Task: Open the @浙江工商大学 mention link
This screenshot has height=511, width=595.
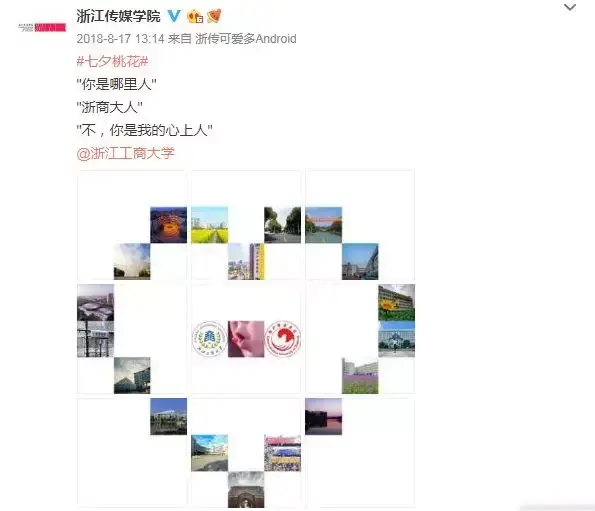Action: click(x=126, y=153)
